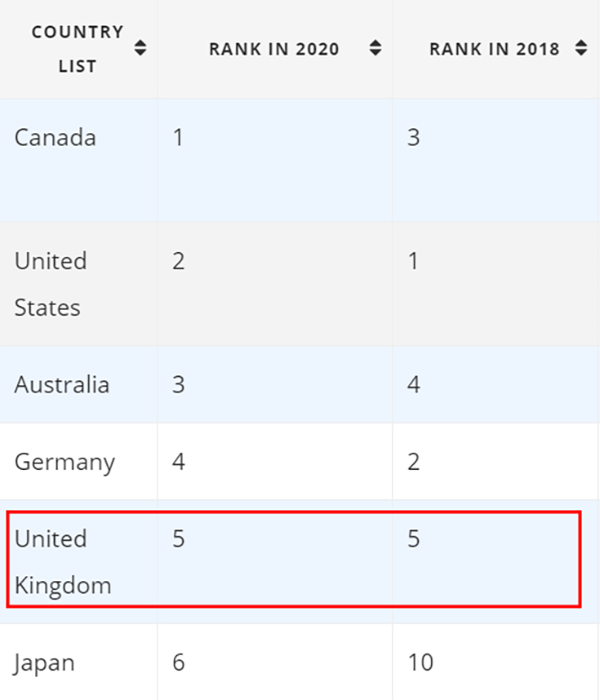600x700 pixels.
Task: Select the Japan country cell
Action: click(44, 662)
